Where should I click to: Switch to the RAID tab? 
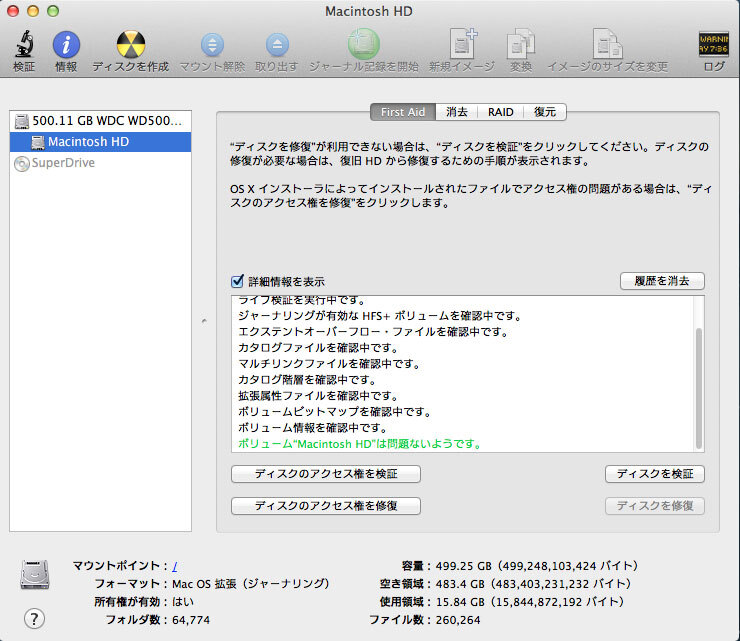click(x=500, y=112)
